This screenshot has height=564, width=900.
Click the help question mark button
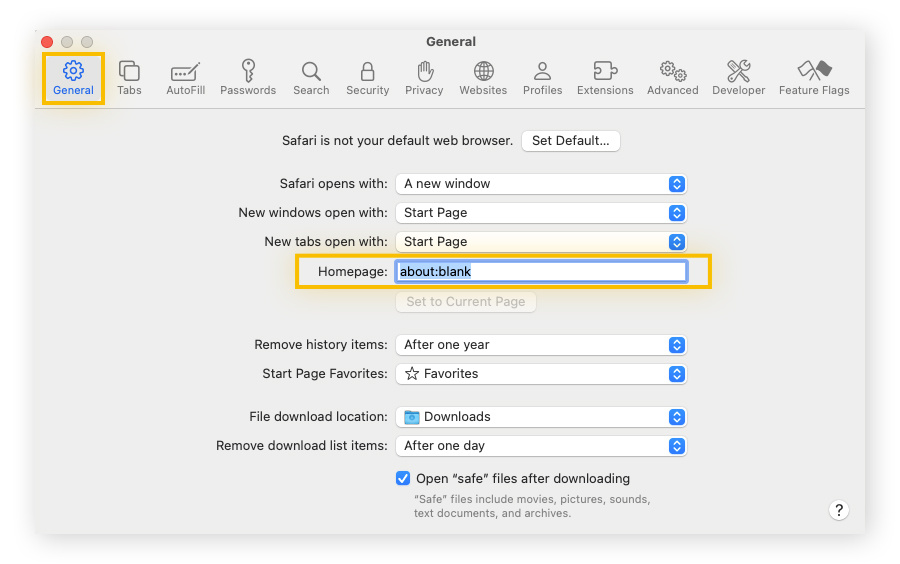pos(839,510)
